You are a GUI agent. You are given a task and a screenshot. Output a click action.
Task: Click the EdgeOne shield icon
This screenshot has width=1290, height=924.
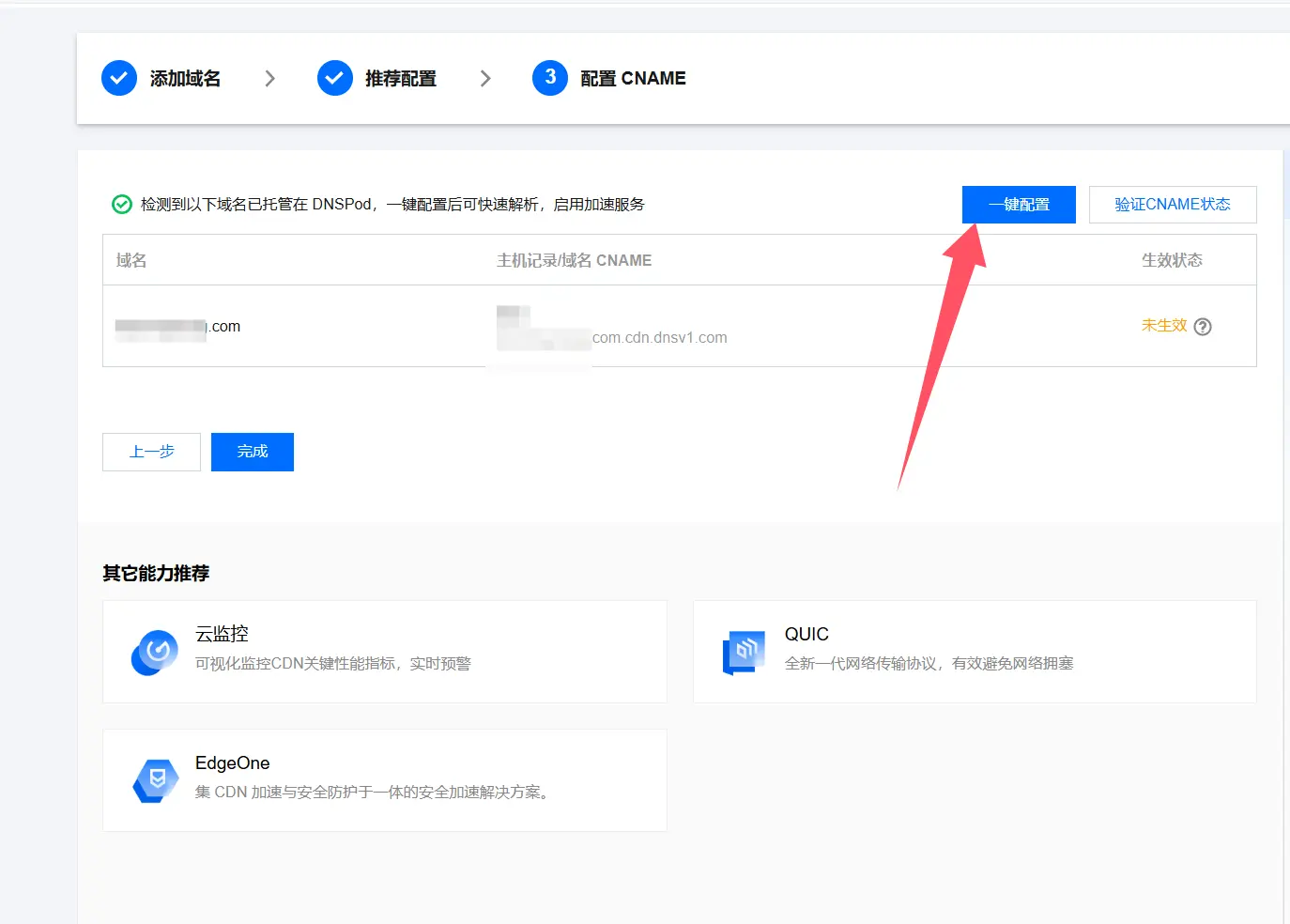click(156, 780)
